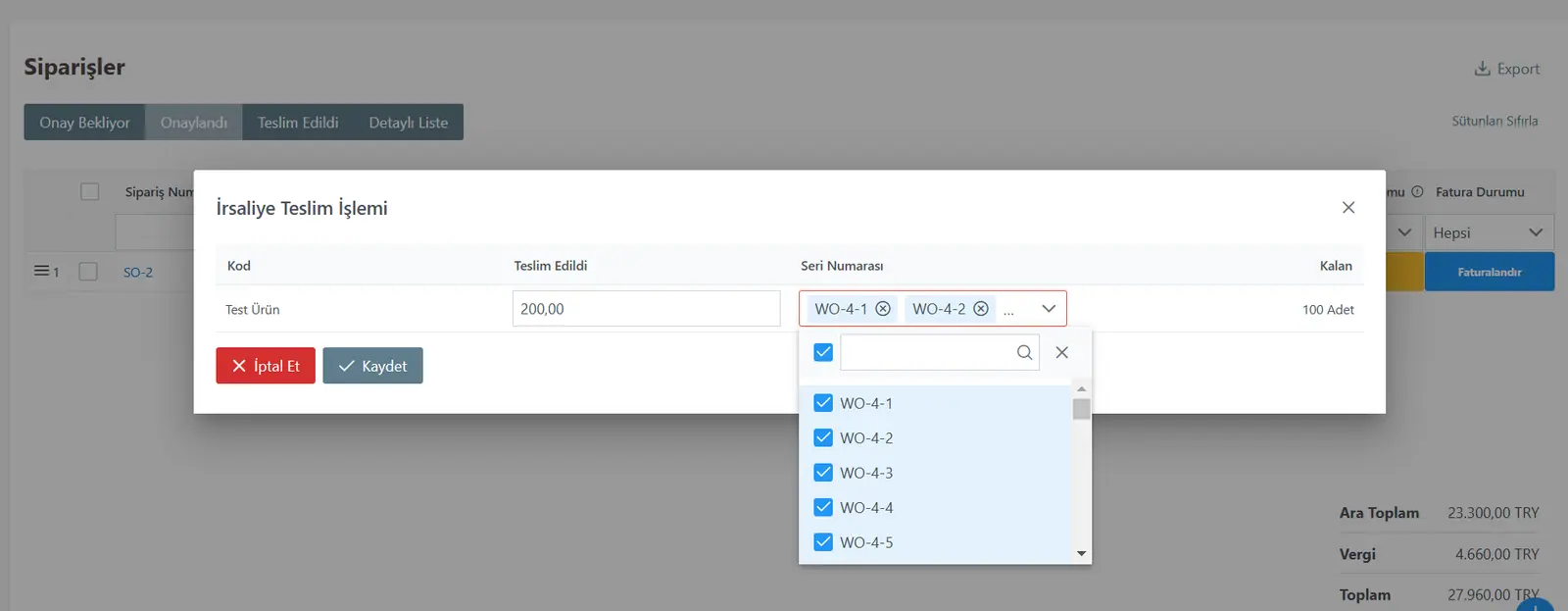Screen dimensions: 1568x611
Task: Switch to the Onaylandı tab
Action: coord(194,123)
